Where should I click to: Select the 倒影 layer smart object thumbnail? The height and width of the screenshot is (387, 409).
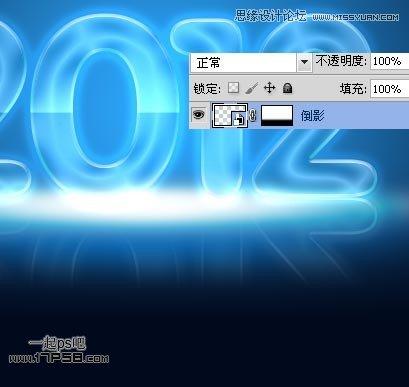[x=230, y=115]
